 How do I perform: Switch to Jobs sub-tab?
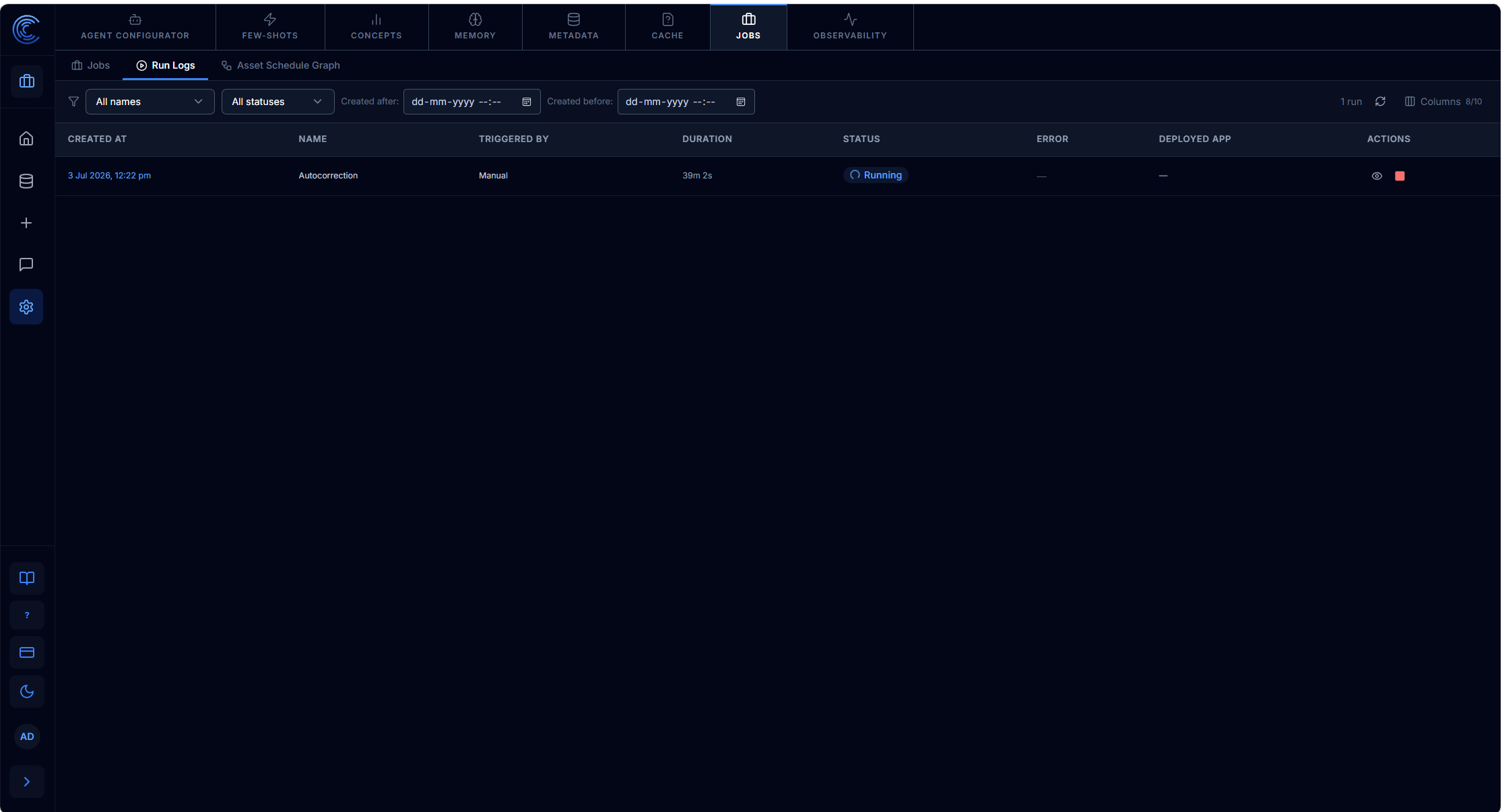(x=91, y=65)
